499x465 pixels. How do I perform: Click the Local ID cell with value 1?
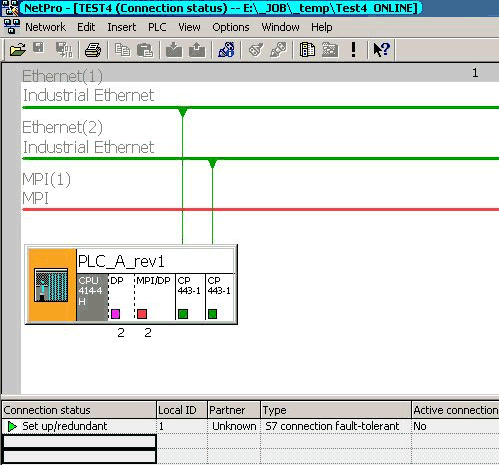[x=182, y=426]
